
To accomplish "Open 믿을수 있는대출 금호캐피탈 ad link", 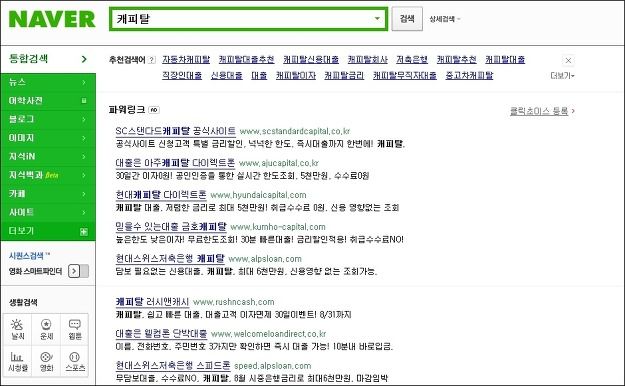I will [171, 226].
